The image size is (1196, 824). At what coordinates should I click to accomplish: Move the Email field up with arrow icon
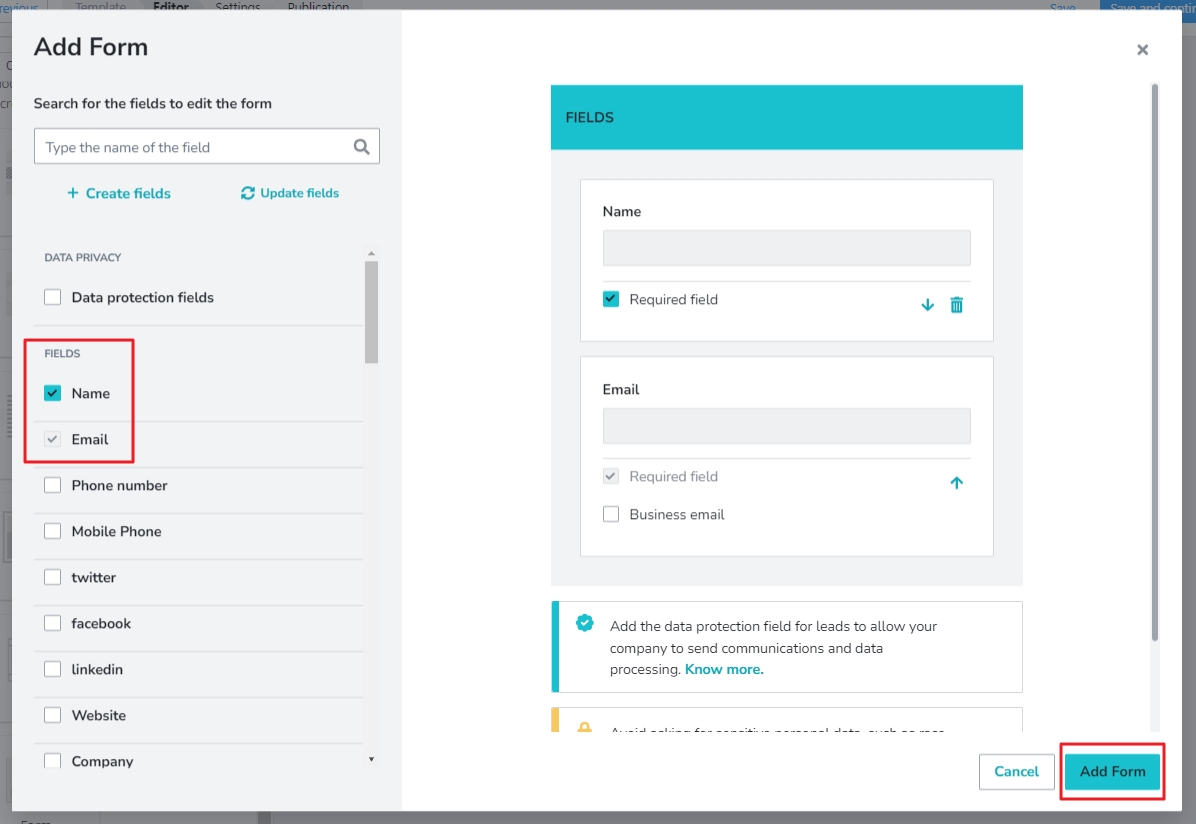click(x=956, y=482)
